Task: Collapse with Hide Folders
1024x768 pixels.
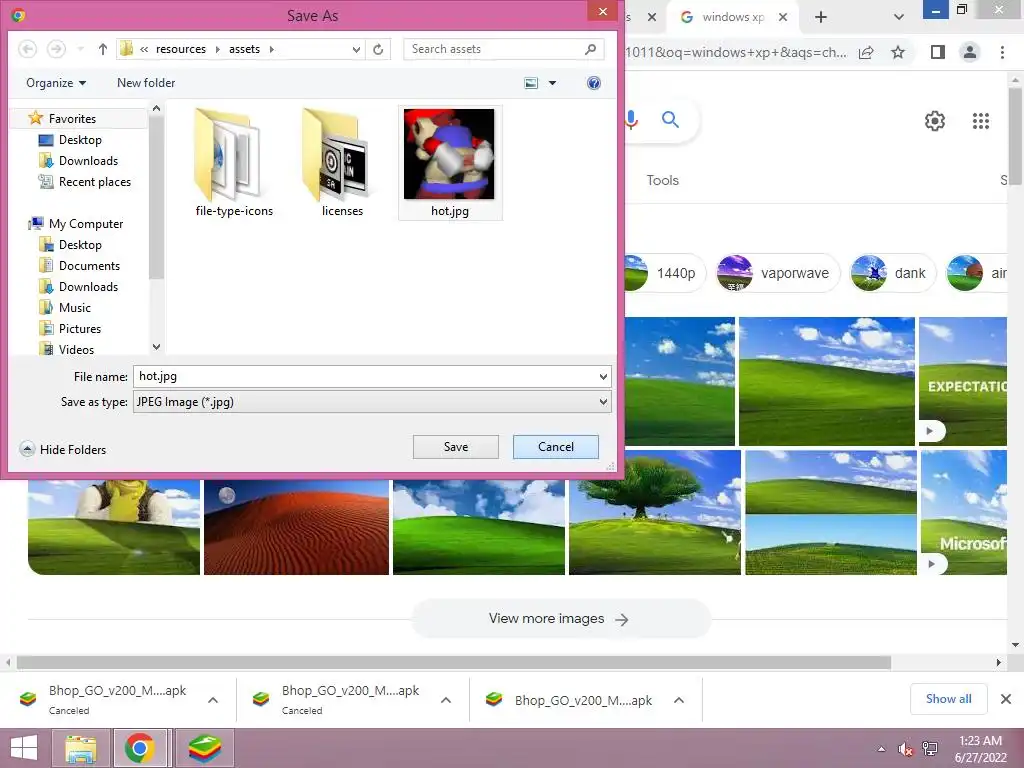Action: tap(63, 449)
